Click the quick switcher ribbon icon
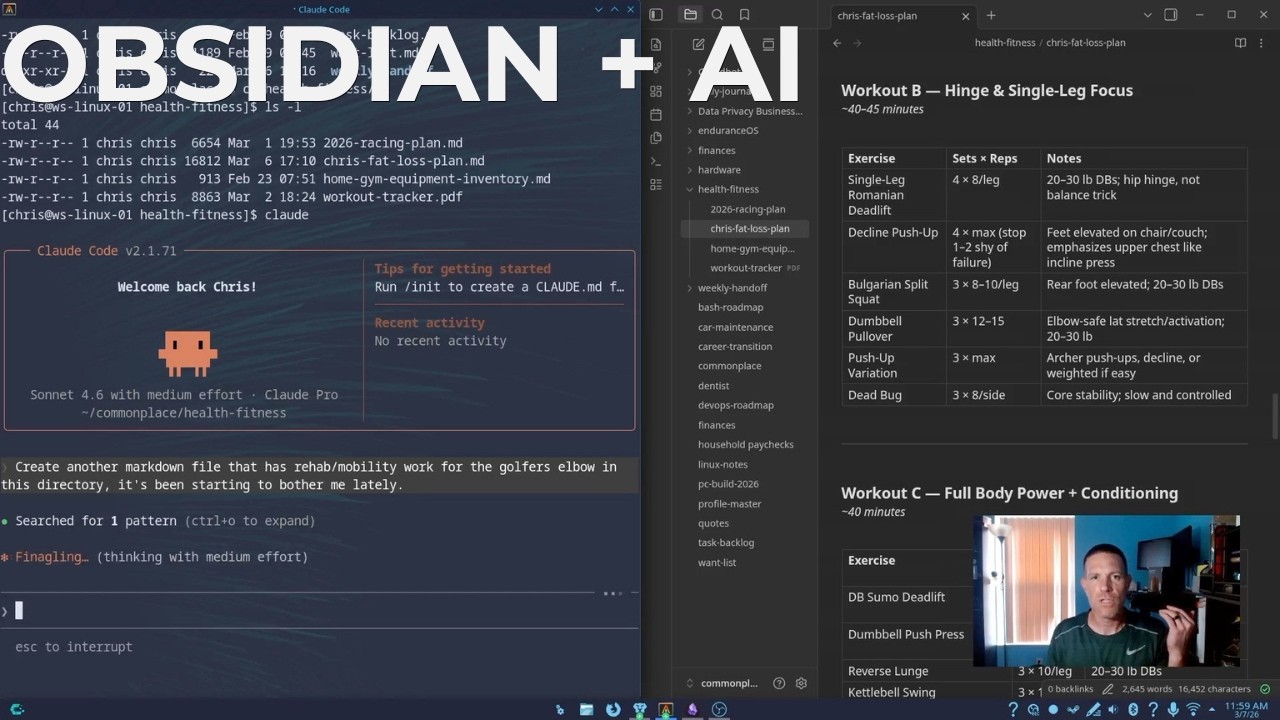The height and width of the screenshot is (720, 1280). (656, 45)
